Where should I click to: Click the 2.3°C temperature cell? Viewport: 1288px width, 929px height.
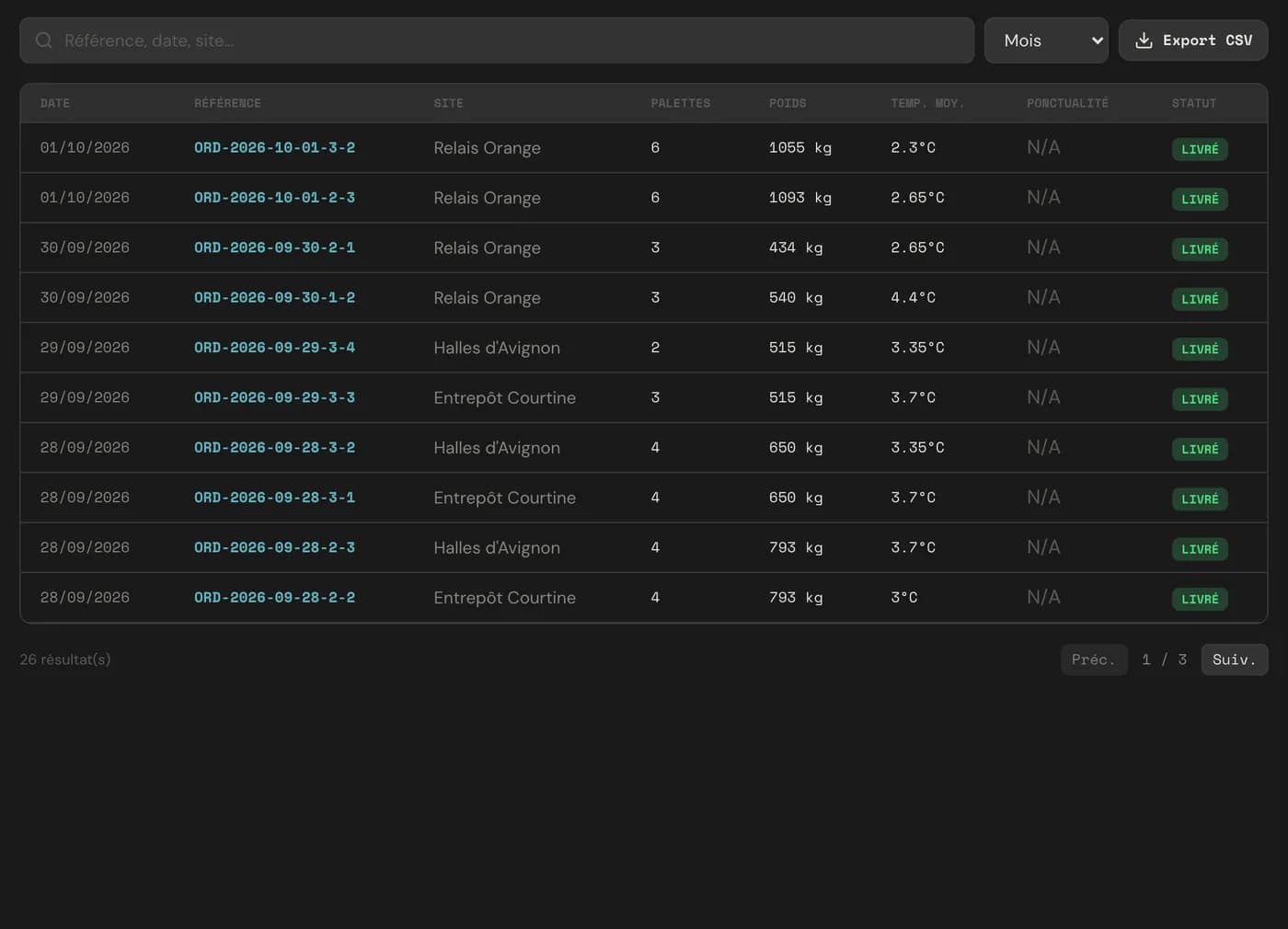[913, 147]
